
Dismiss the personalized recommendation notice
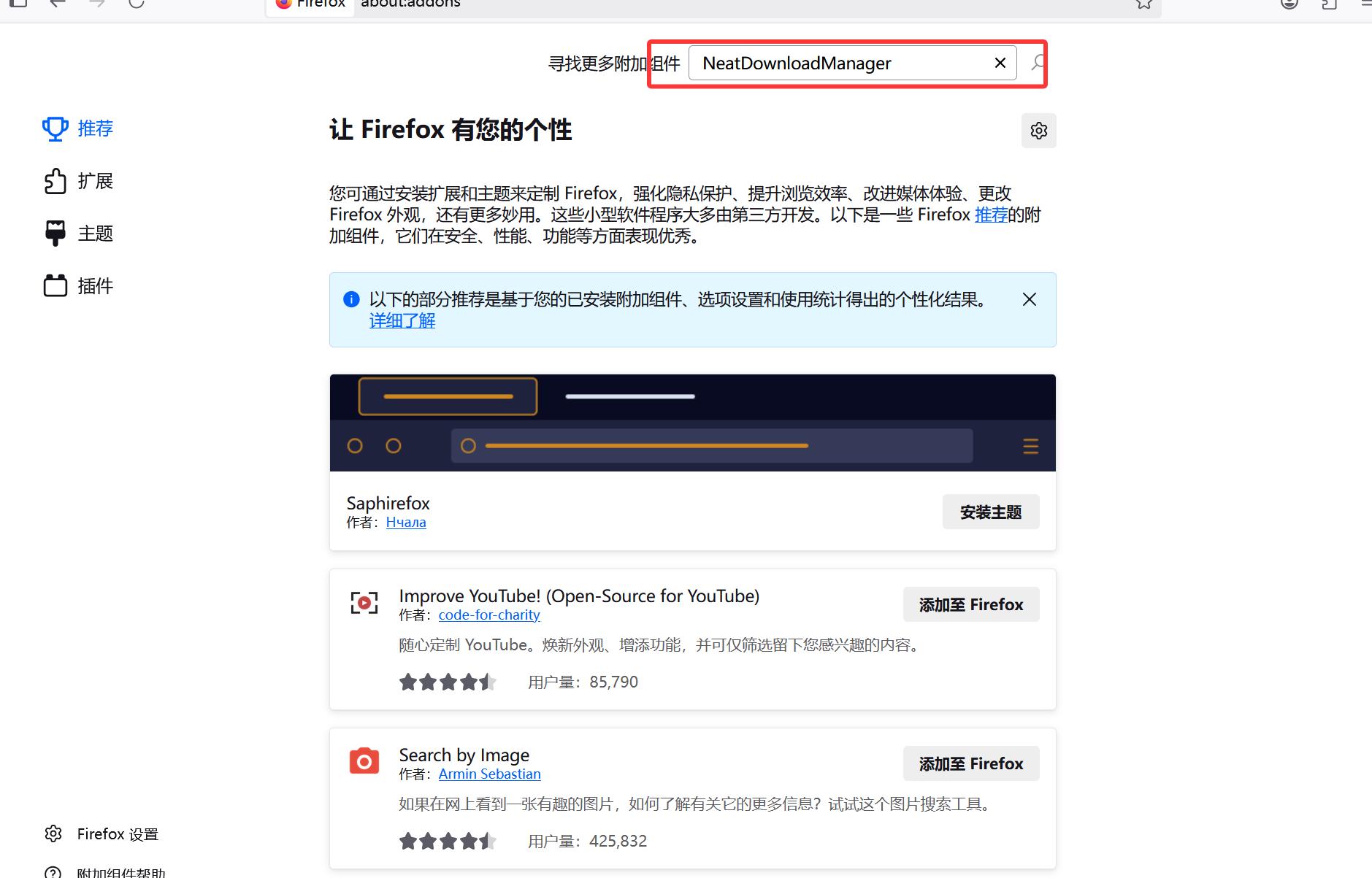pos(1030,299)
